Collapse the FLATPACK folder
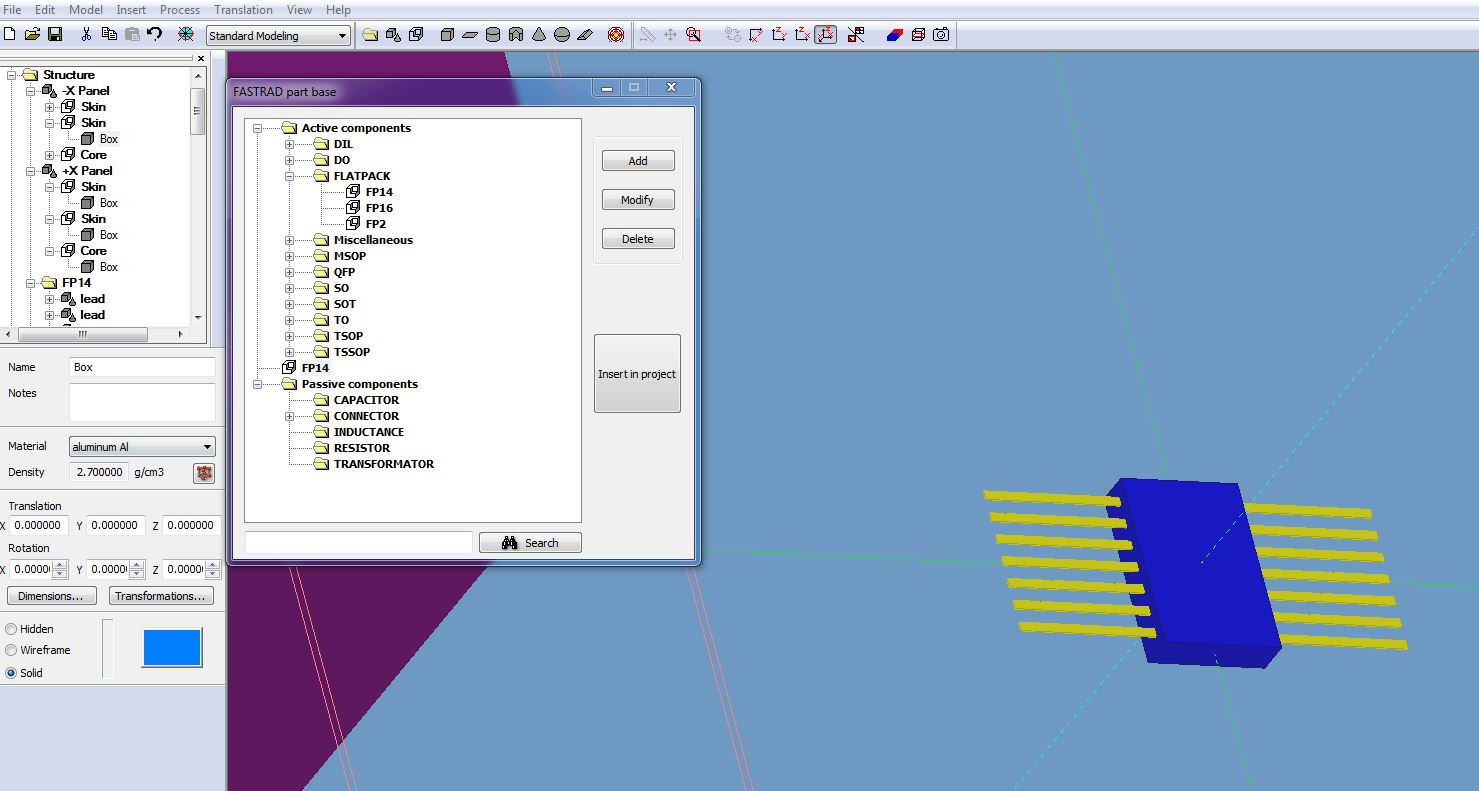The height and width of the screenshot is (791, 1479). click(x=290, y=176)
